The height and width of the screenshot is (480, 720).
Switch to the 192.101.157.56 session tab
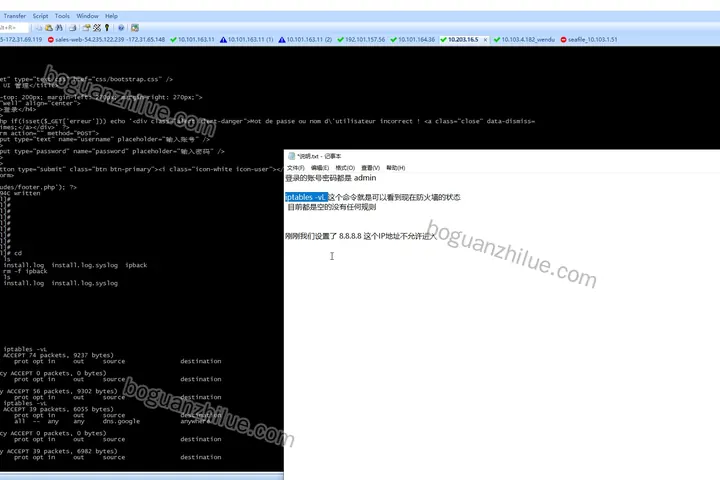click(x=361, y=40)
